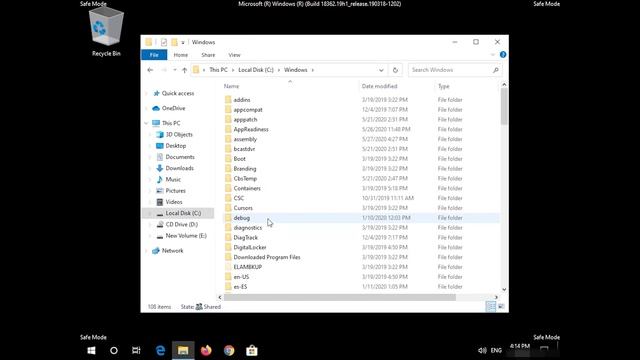Click Local Disk (C:) in address breadcrumb

tap(256, 70)
